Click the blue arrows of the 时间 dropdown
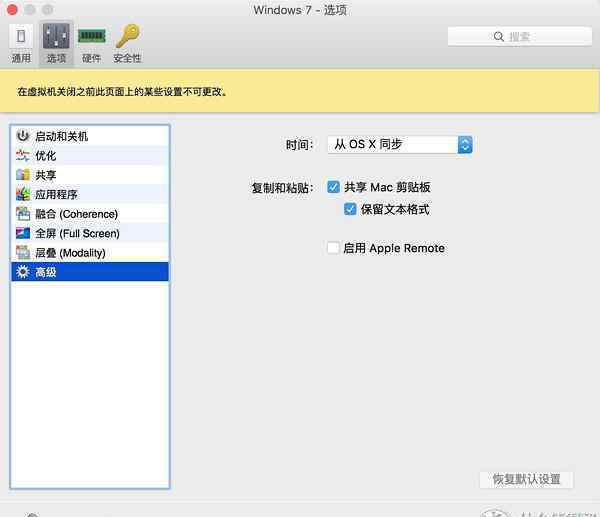600x517 pixels. (x=465, y=145)
